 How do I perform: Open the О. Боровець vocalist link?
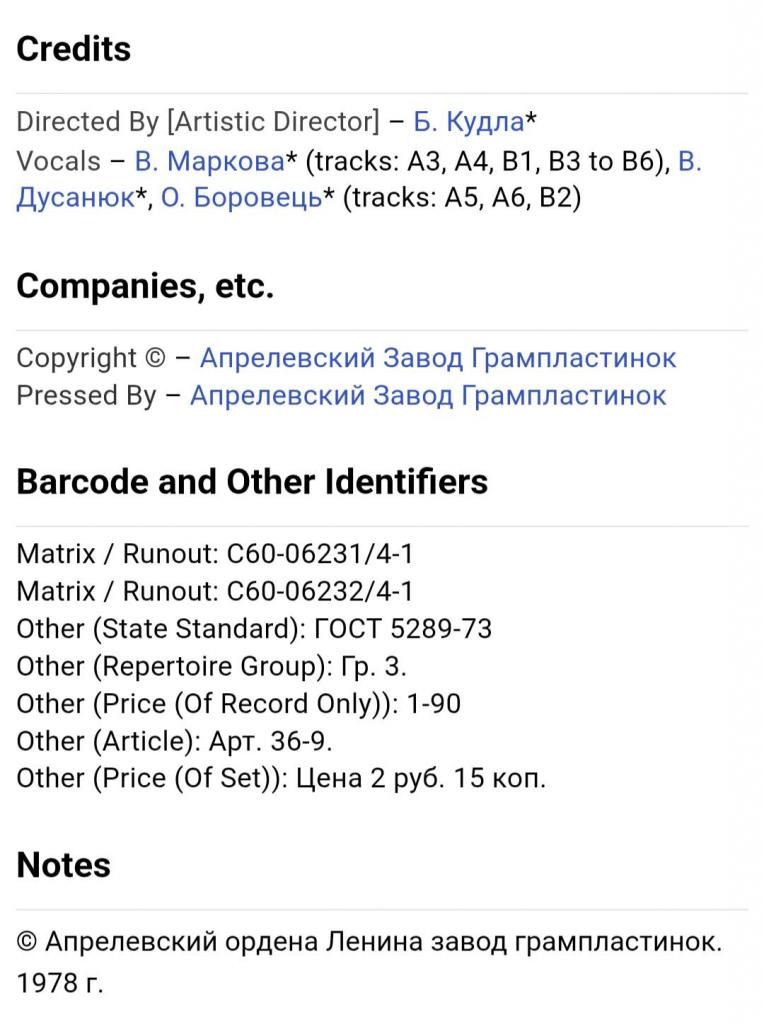[241, 197]
